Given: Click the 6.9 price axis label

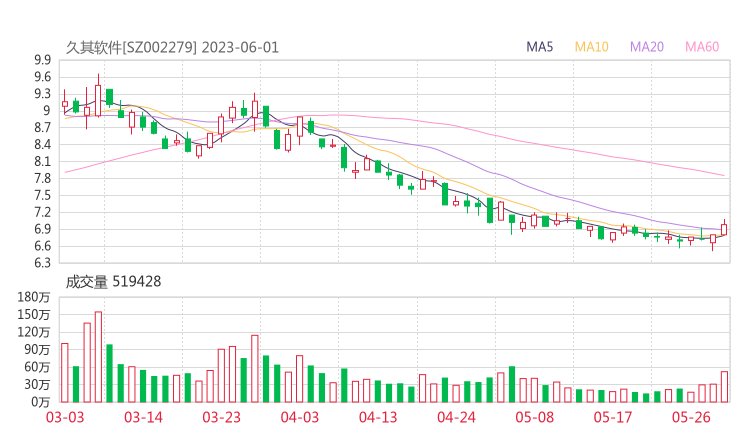Looking at the screenshot, I should pyautogui.click(x=42, y=229).
